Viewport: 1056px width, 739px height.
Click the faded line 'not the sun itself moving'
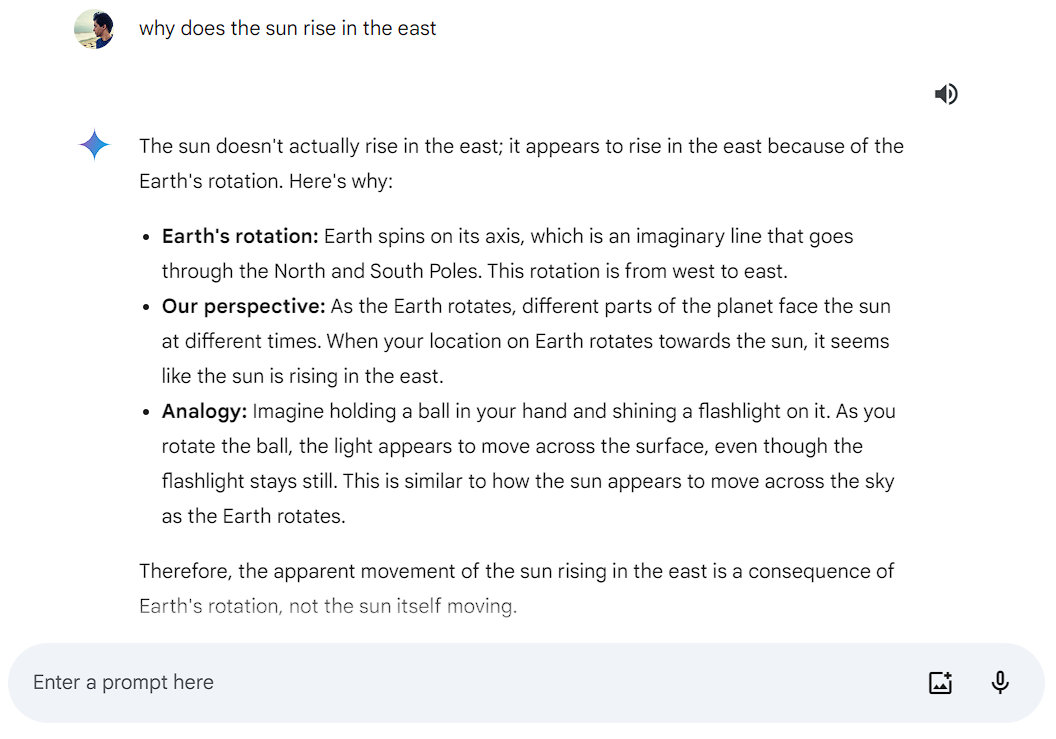pos(403,606)
